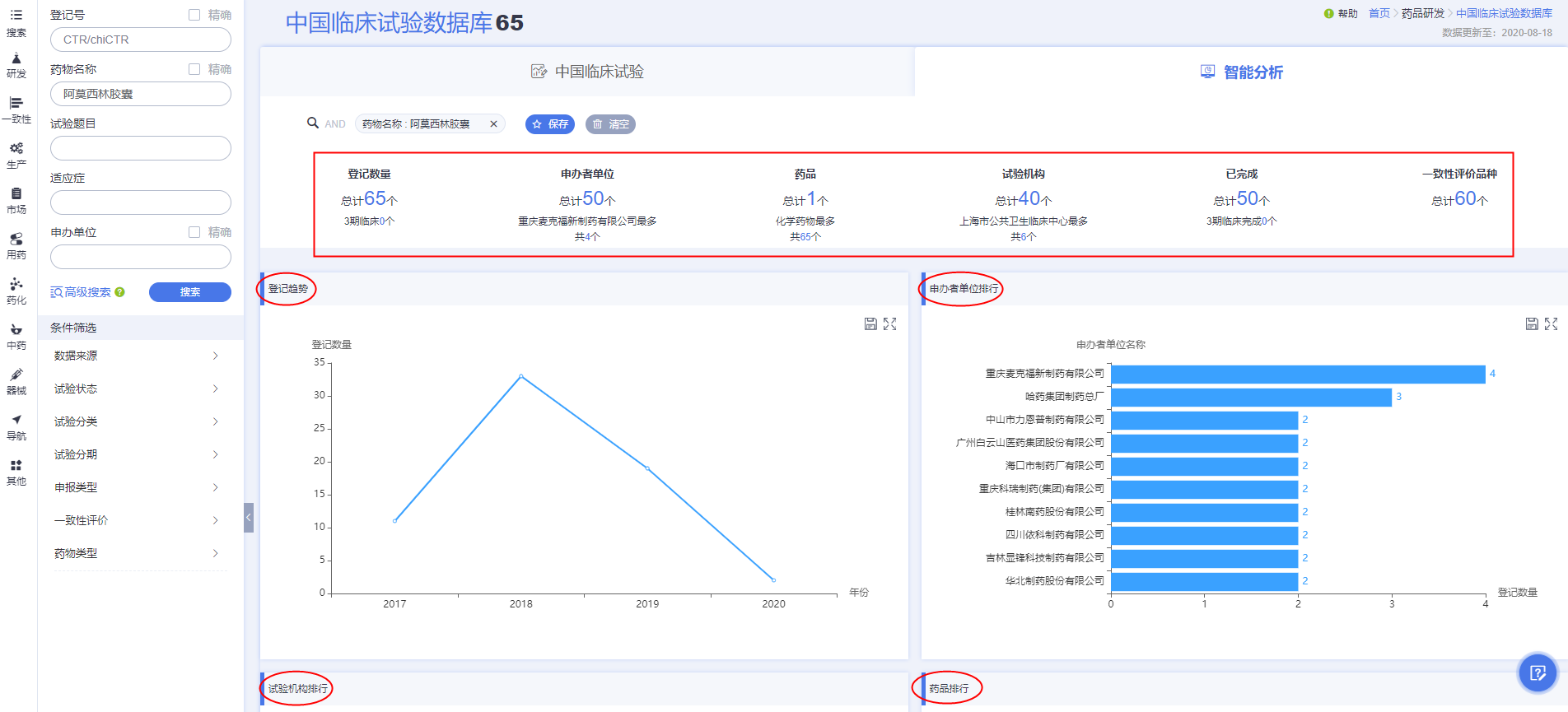The width and height of the screenshot is (1568, 712).
Task: Open the 研发 sidebar icon
Action: pos(16,66)
